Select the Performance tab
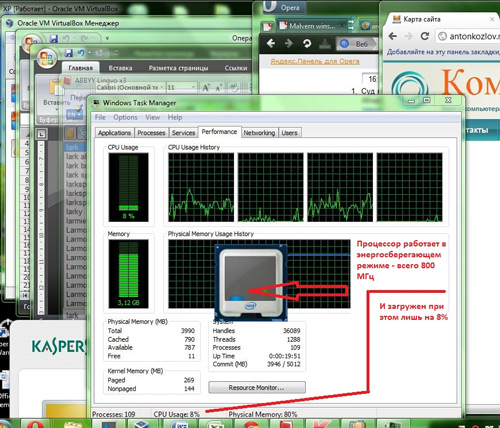 (x=219, y=132)
